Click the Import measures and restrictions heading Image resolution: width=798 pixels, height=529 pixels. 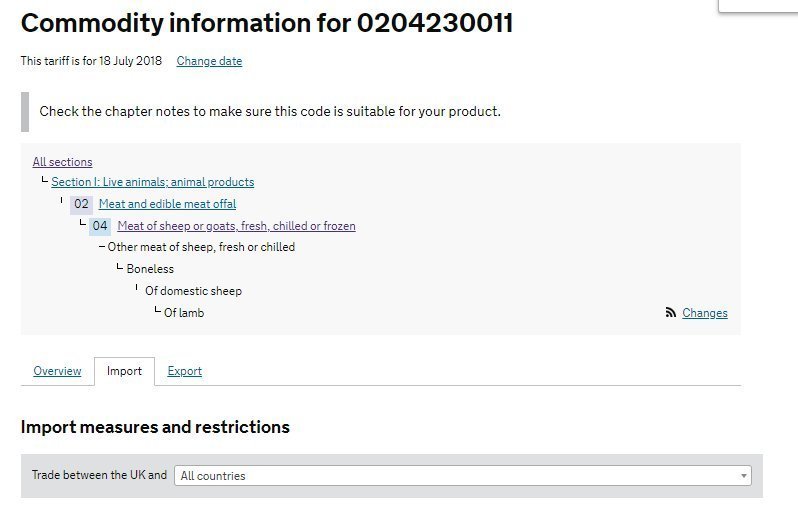tap(155, 427)
